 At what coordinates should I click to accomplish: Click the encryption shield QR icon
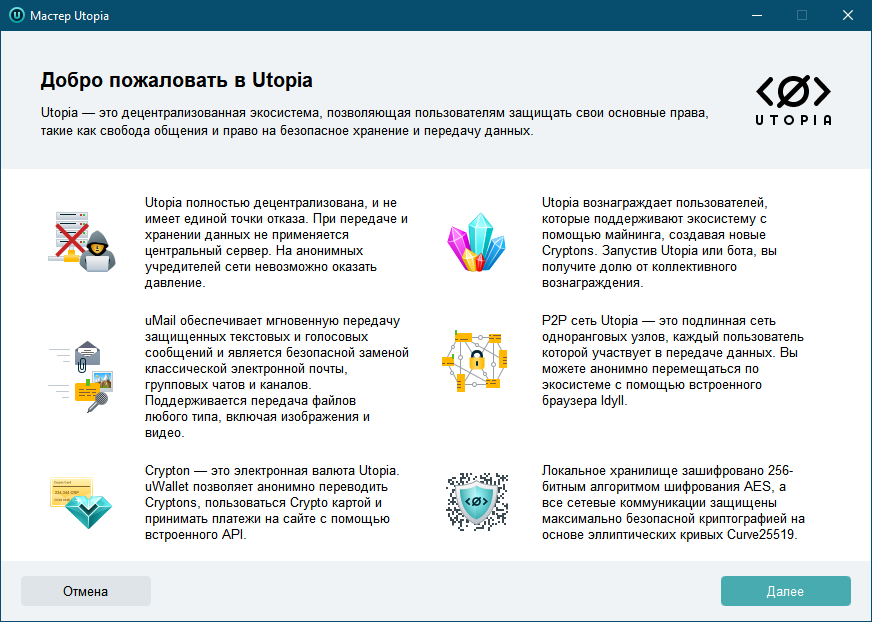pyautogui.click(x=477, y=501)
